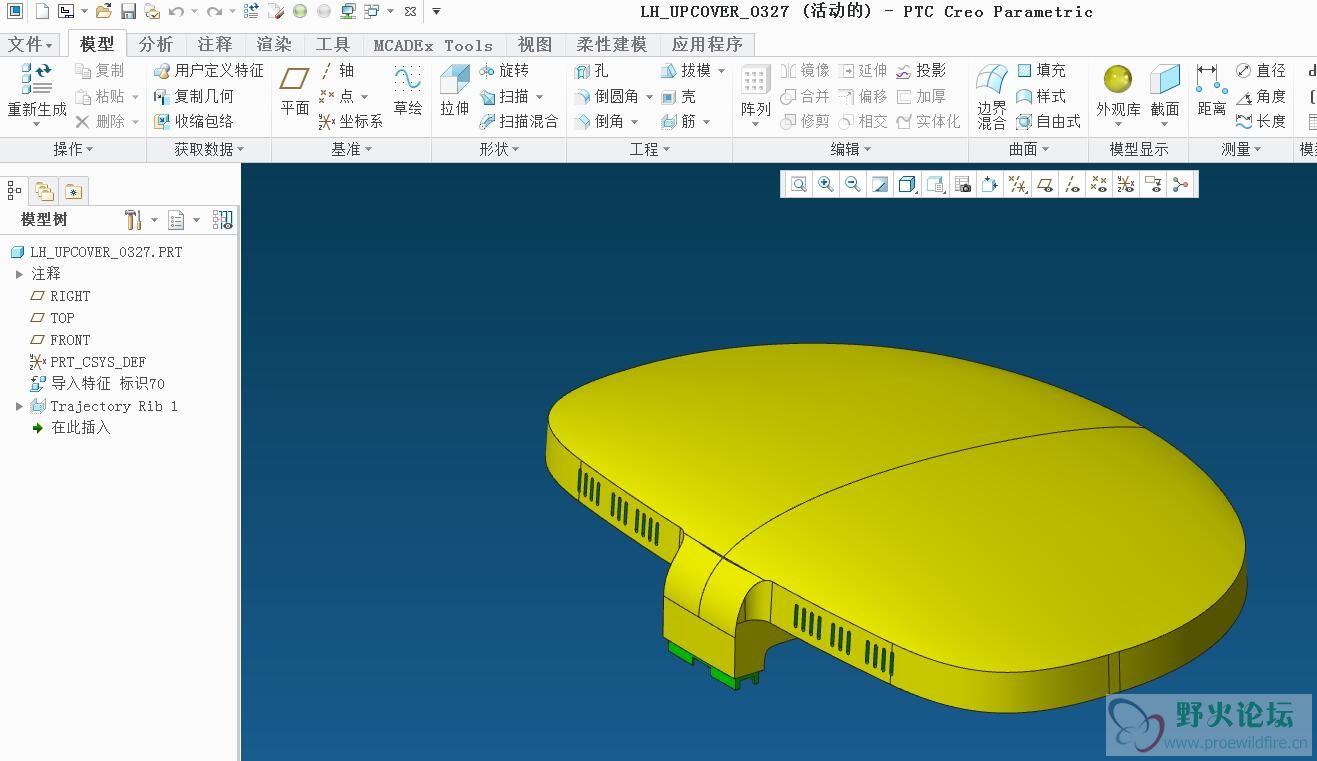Toggle datum plane display
Image resolution: width=1317 pixels, height=761 pixels.
click(1044, 184)
